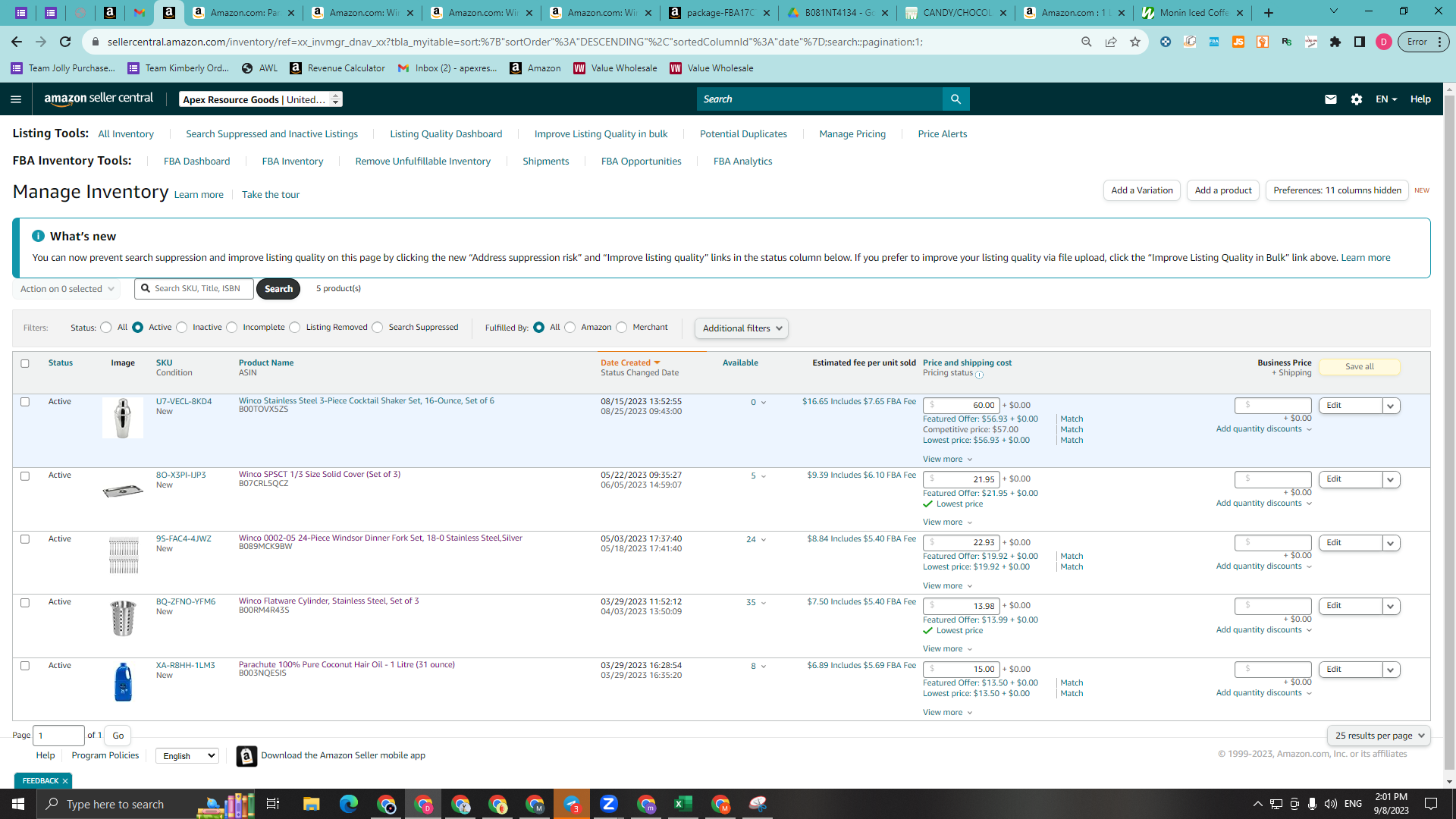The image size is (1456, 819).
Task: Click Take the tour link
Action: [271, 195]
